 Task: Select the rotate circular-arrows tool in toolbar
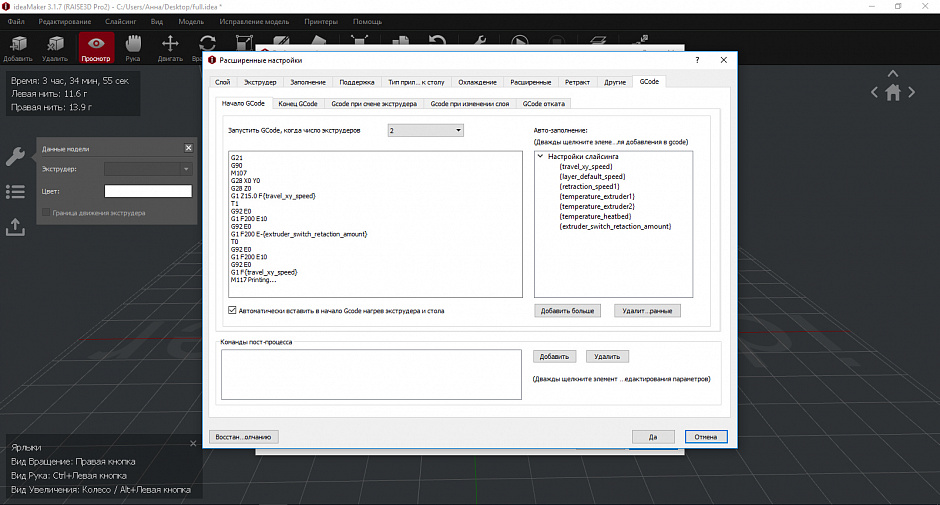[207, 43]
